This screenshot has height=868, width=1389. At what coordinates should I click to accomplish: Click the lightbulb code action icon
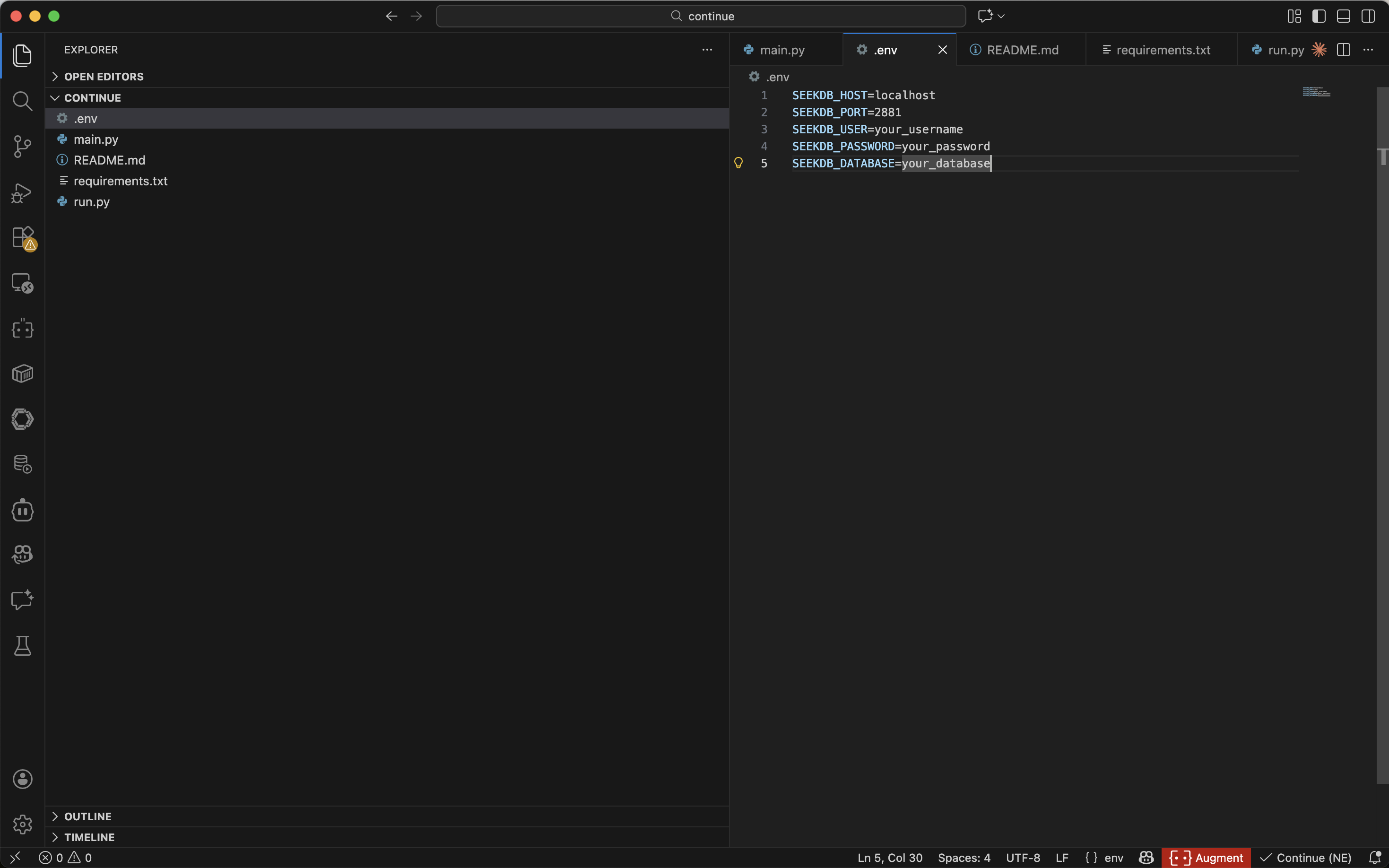pyautogui.click(x=738, y=163)
